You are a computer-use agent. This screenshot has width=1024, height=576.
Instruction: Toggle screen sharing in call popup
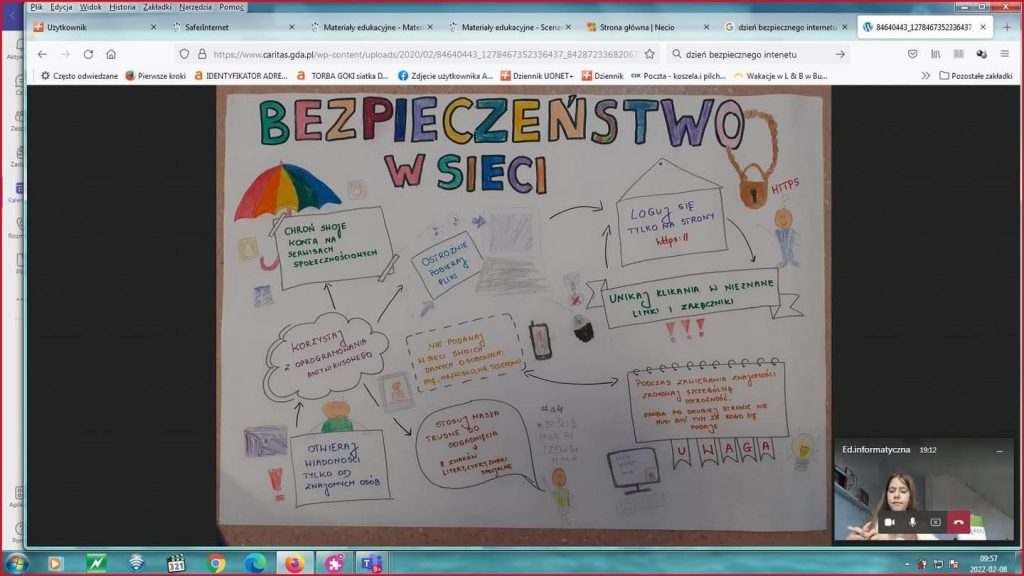point(935,522)
